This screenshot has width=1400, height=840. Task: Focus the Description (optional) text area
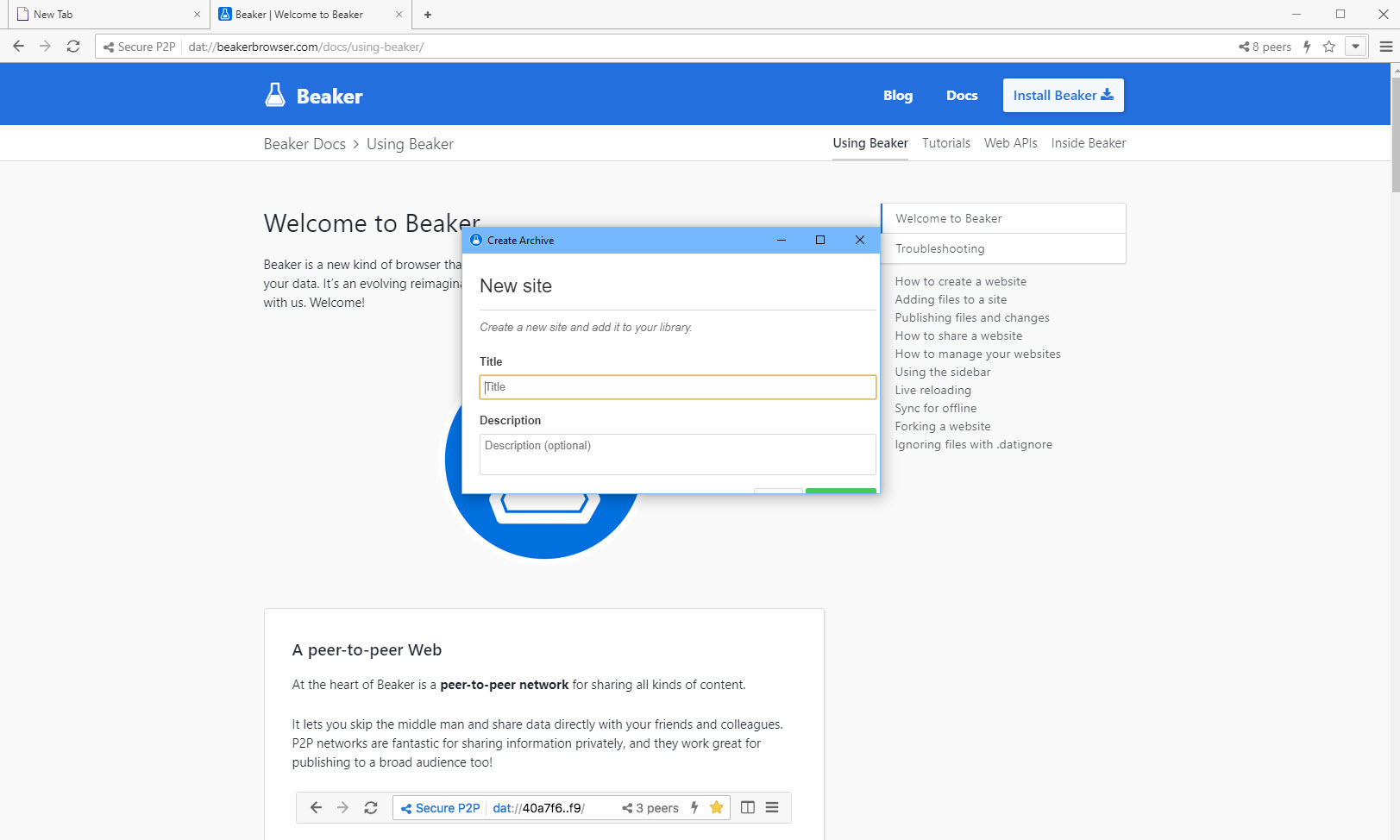[x=678, y=454]
